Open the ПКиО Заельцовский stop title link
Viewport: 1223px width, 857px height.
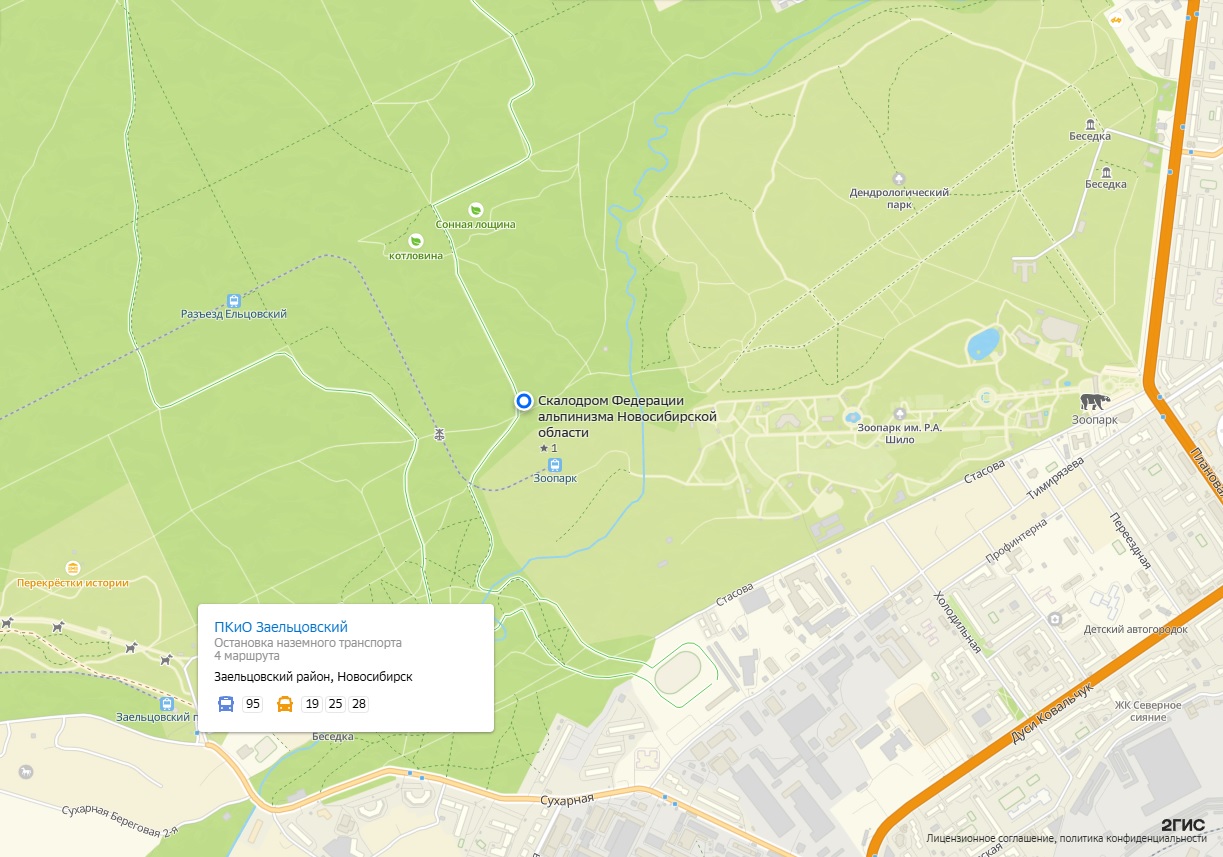281,627
